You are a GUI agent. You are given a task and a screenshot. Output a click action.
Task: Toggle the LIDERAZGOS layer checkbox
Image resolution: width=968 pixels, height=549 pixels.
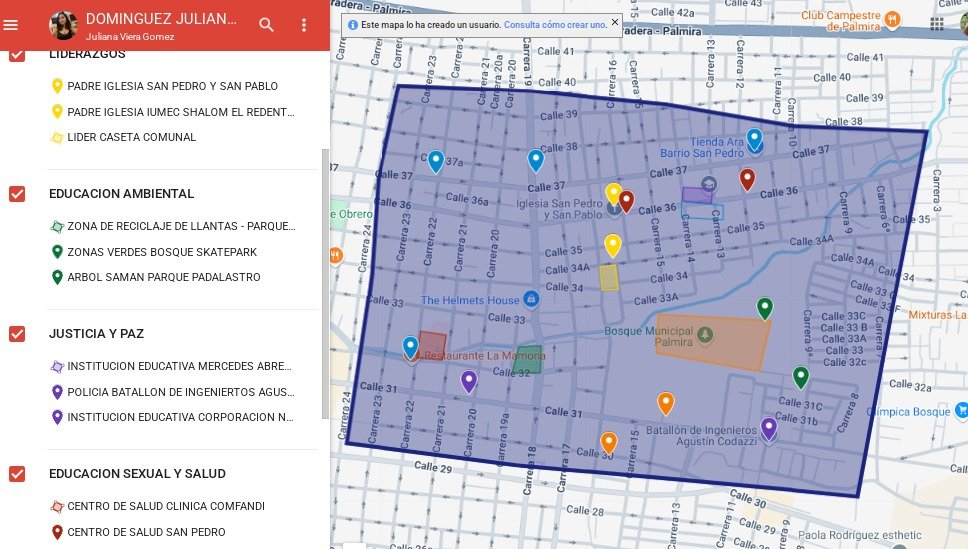17,54
